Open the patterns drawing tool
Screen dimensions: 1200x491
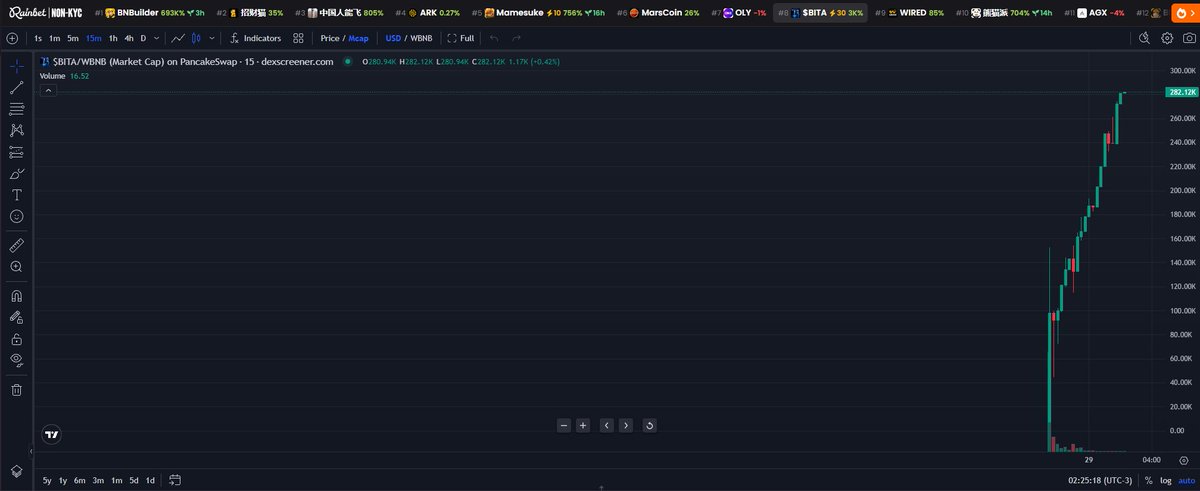[16, 130]
